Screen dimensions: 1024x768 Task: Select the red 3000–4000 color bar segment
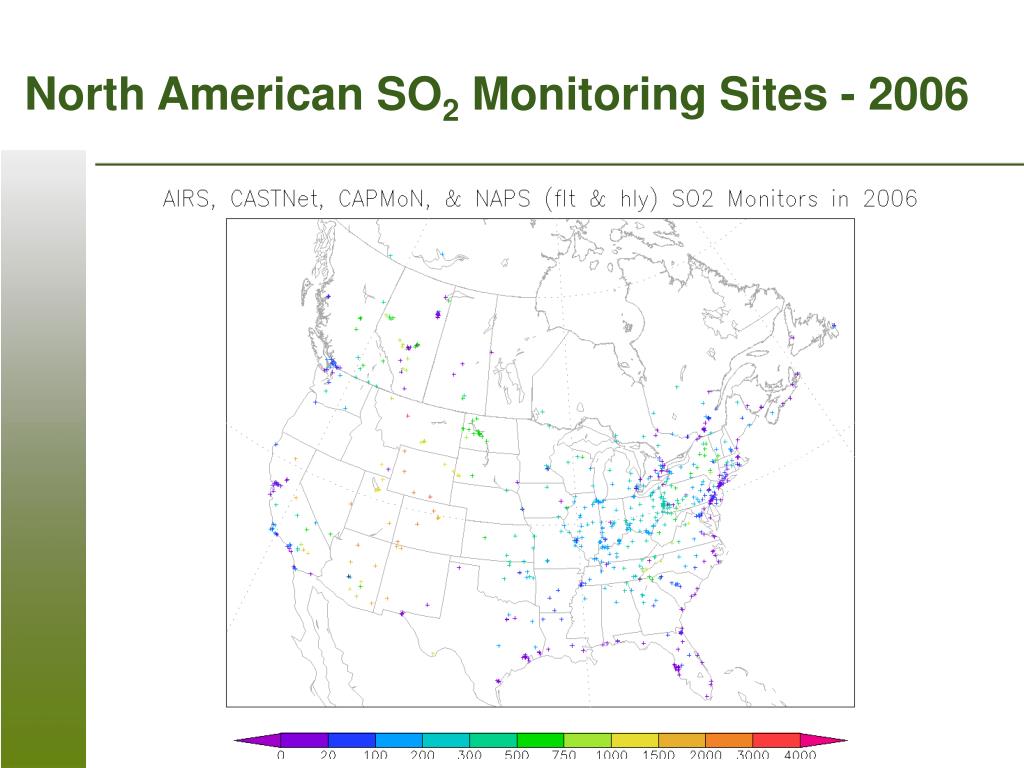click(x=776, y=740)
